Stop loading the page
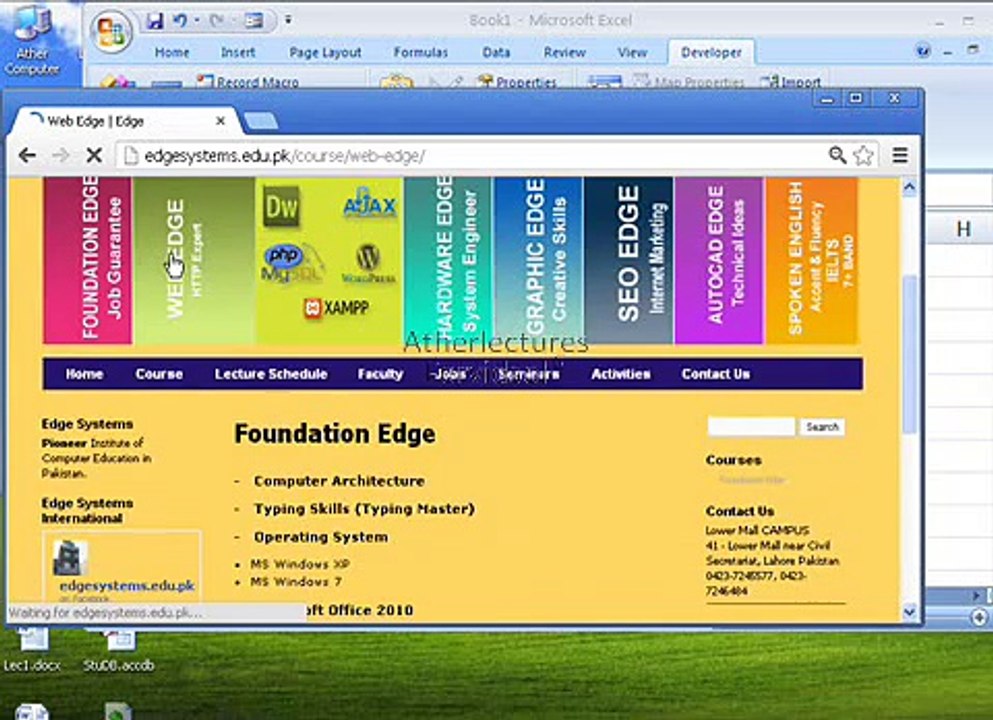 click(94, 155)
